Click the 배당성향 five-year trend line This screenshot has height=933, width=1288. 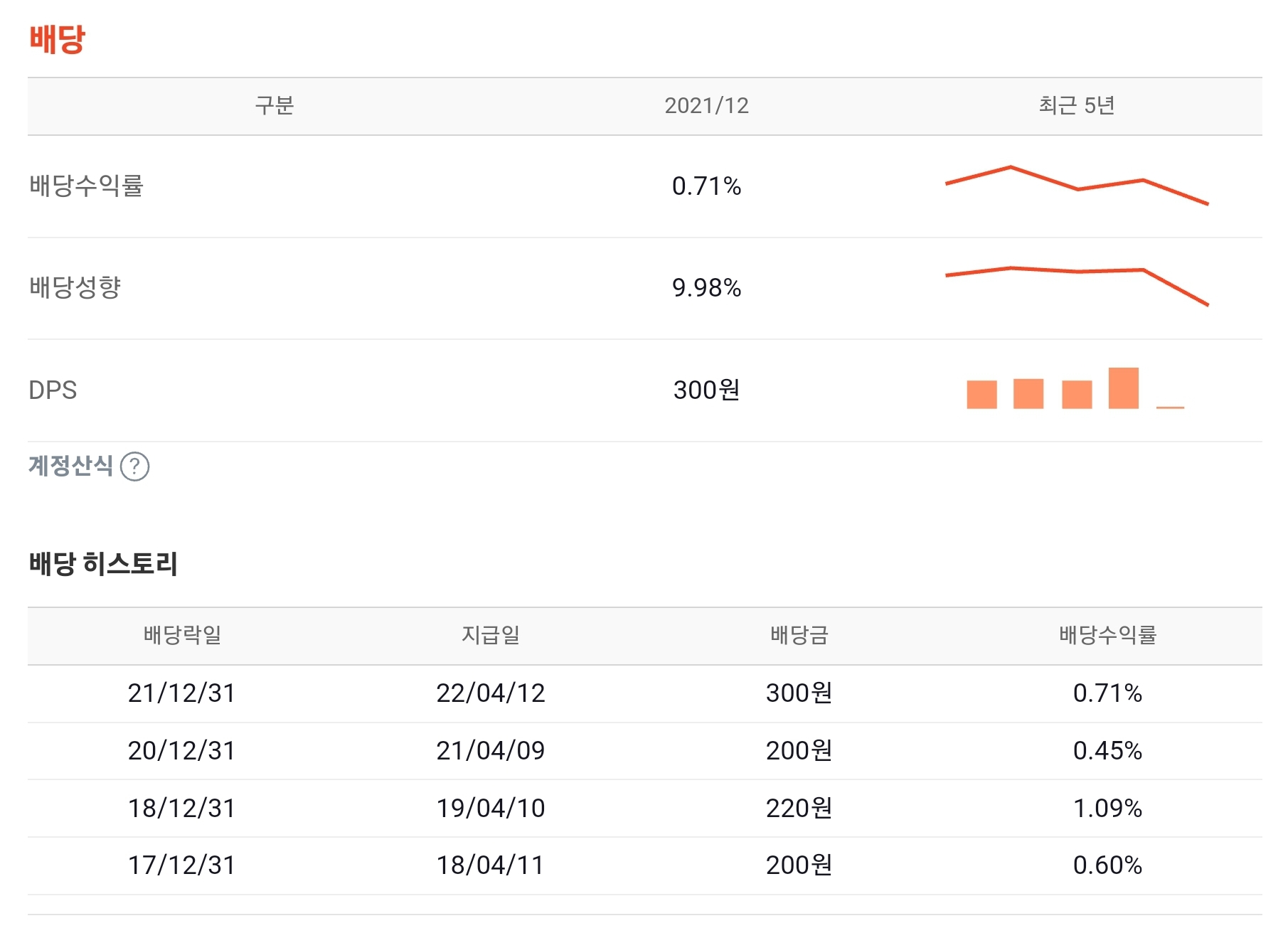point(1074,274)
